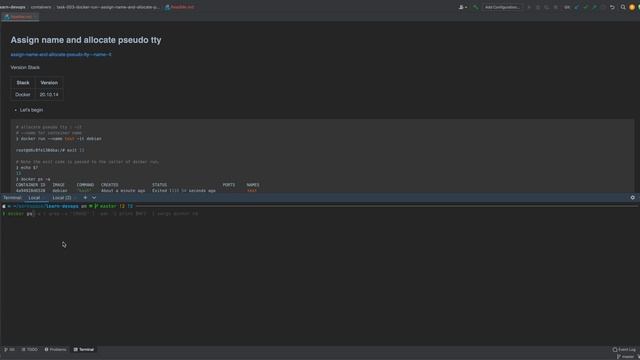This screenshot has width=640, height=360.
Task: Click the 'CONTAINER ID' column header text
Action: 30,185
